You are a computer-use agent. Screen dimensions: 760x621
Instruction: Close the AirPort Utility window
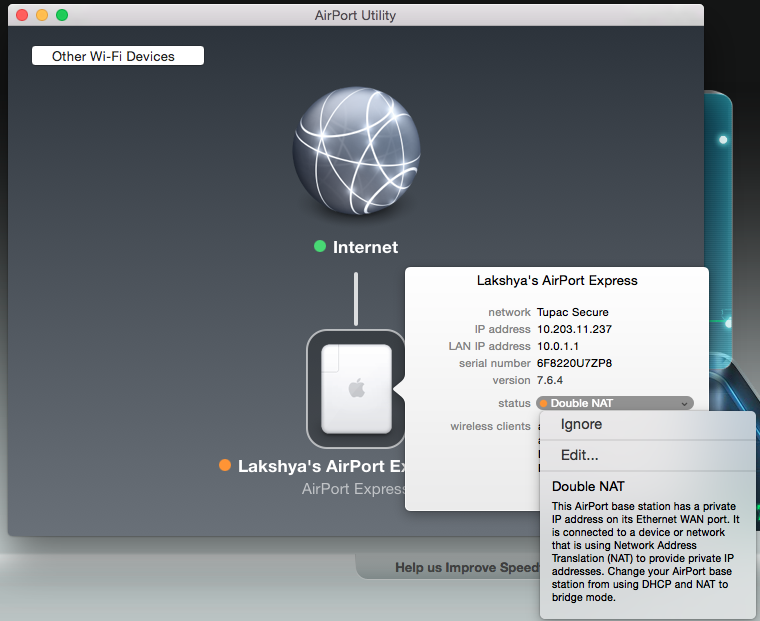click(22, 15)
